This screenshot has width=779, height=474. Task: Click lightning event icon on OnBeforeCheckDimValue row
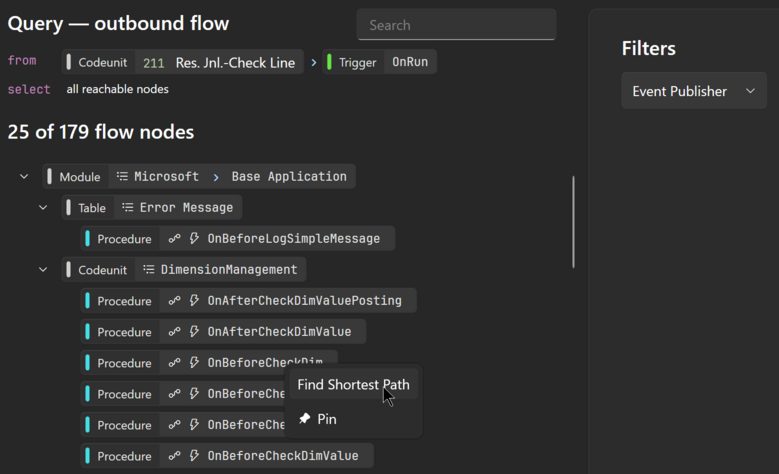tap(194, 456)
